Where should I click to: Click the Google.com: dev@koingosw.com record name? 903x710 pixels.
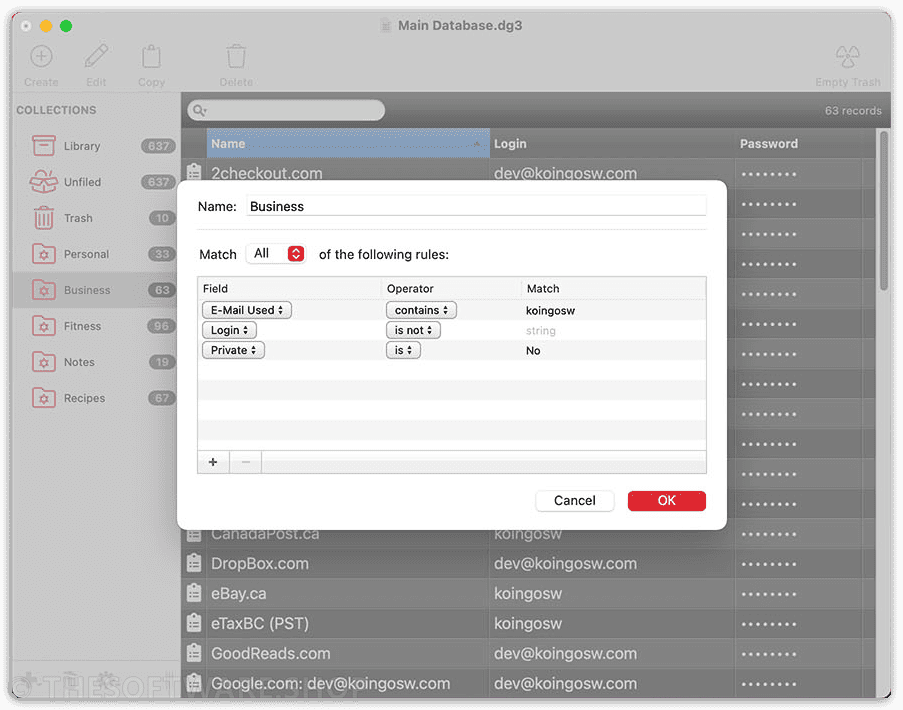click(x=331, y=683)
